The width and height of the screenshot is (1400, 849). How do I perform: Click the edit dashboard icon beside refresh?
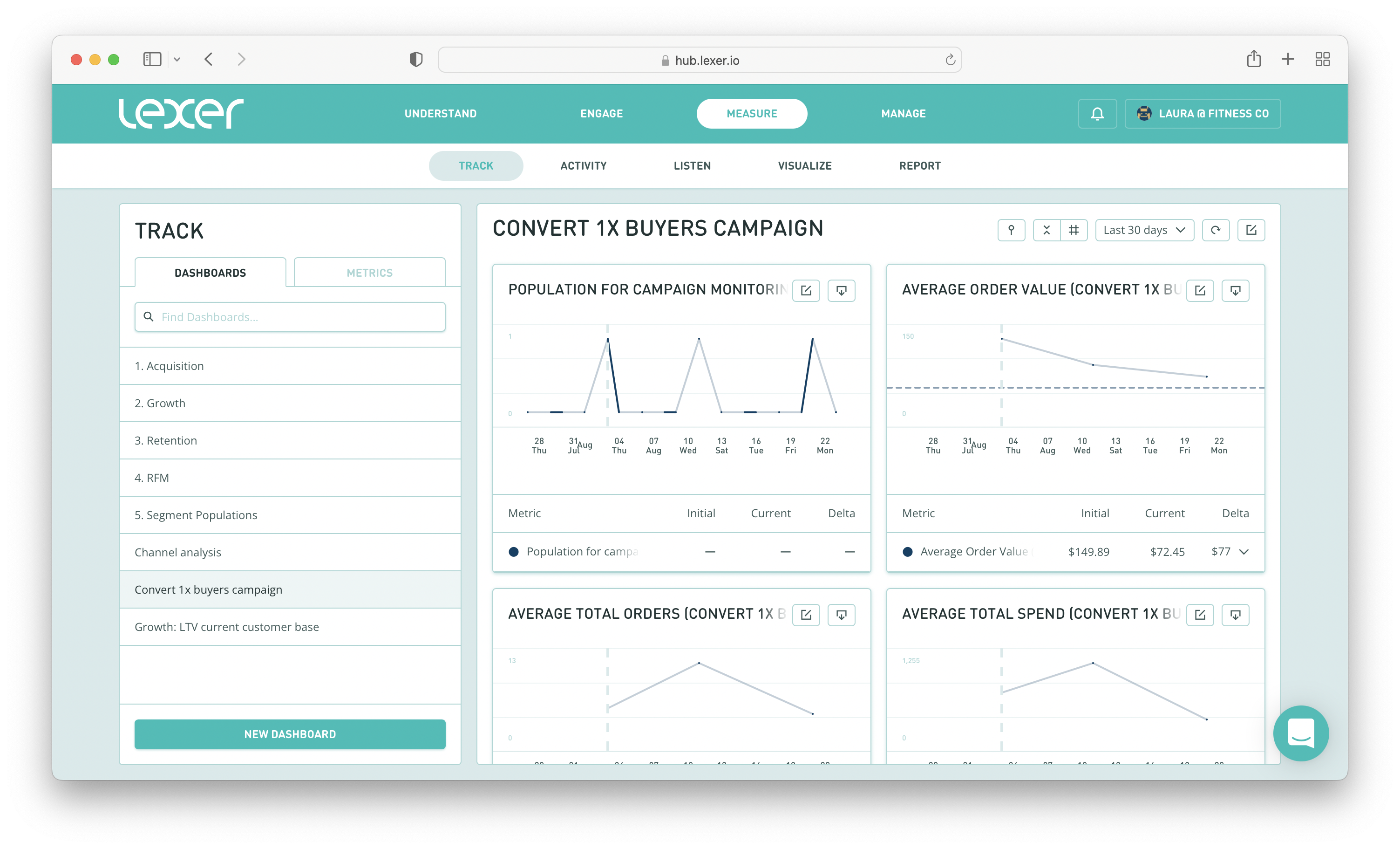coord(1250,230)
